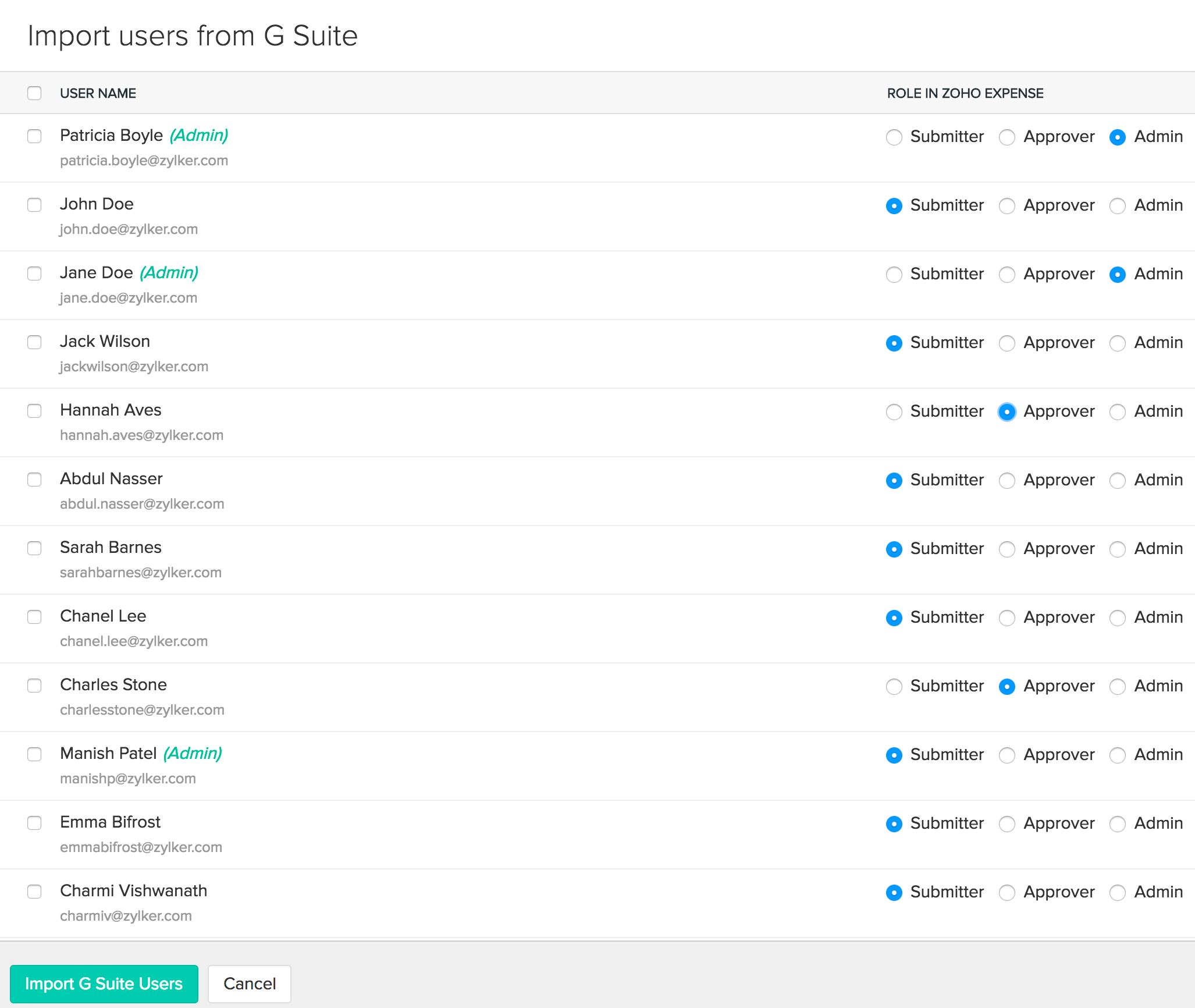The image size is (1195, 1008).
Task: Set Jane Doe's role to Approver
Action: click(1007, 275)
